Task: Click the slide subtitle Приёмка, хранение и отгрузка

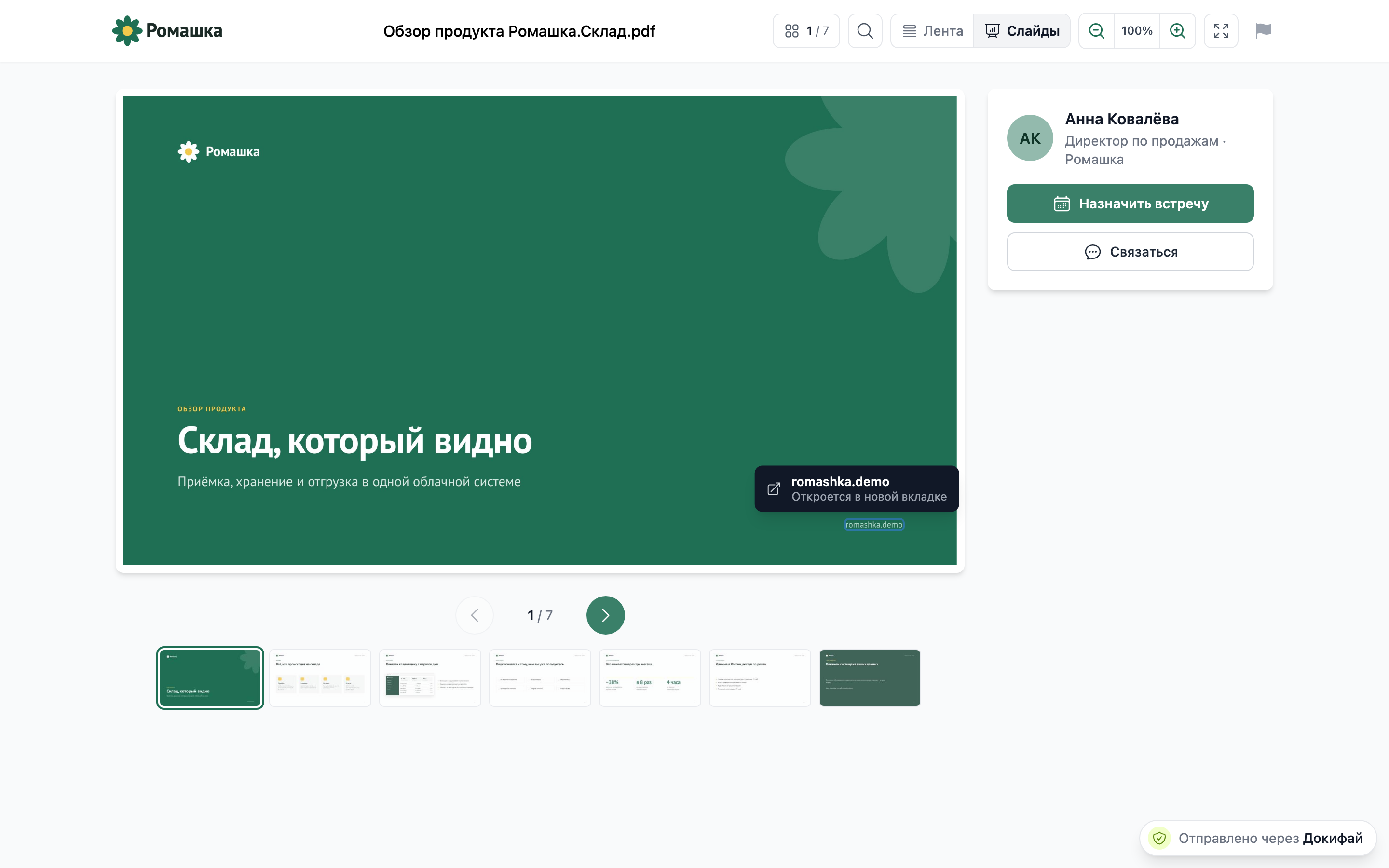Action: [x=349, y=482]
